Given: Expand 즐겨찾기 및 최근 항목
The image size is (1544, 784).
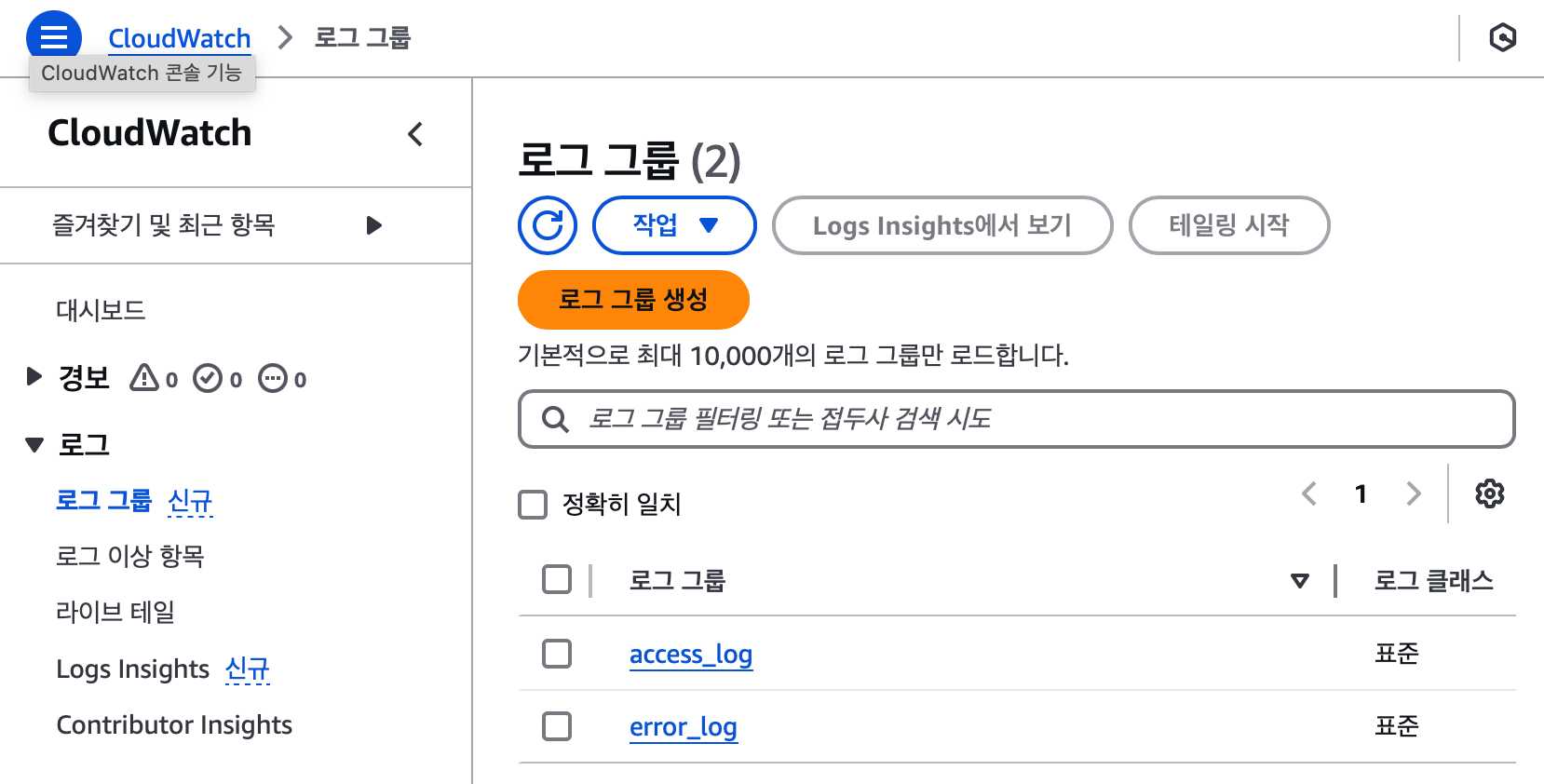Looking at the screenshot, I should pyautogui.click(x=373, y=225).
